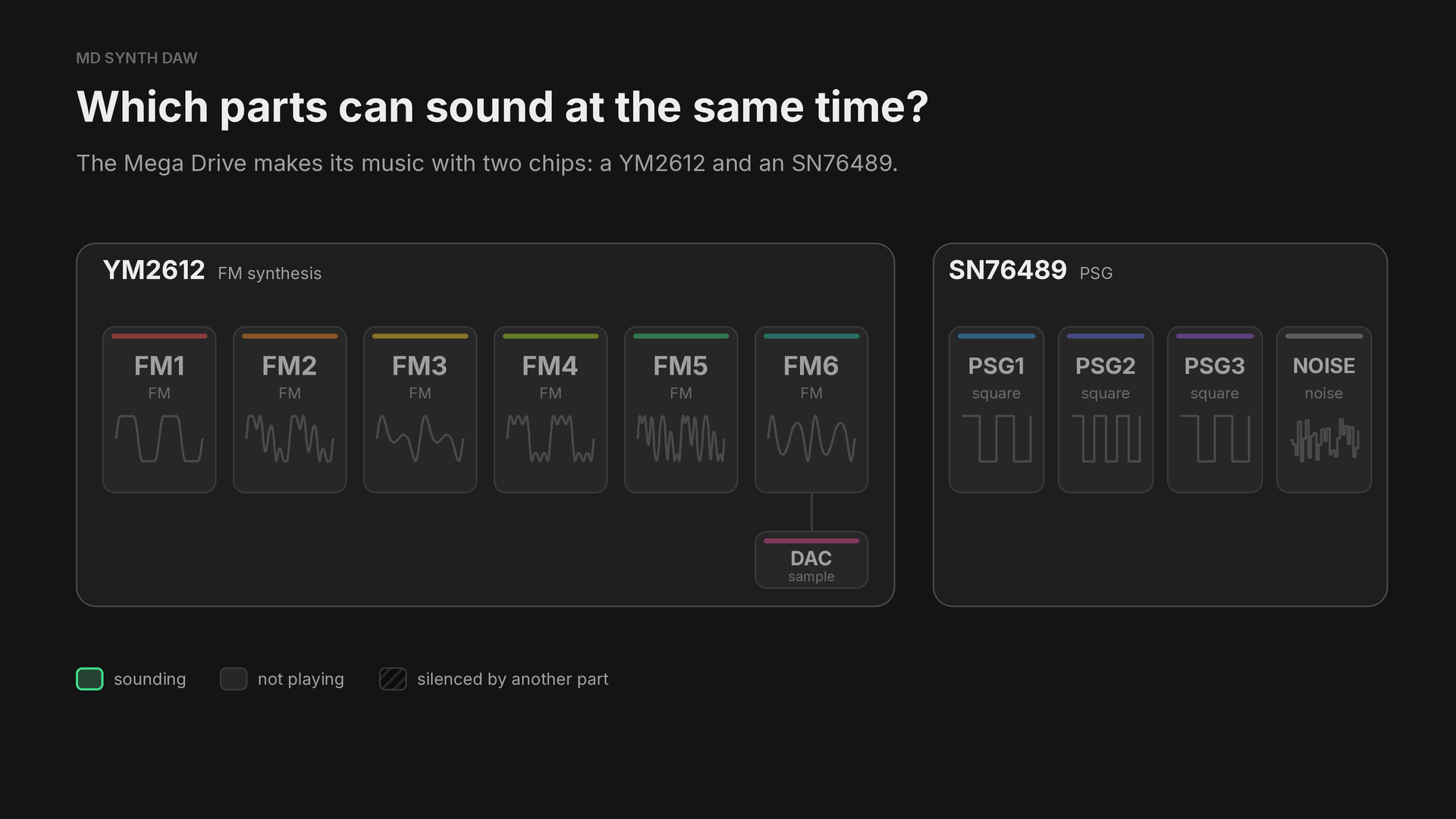The height and width of the screenshot is (819, 1456).
Task: Select the orange color strip on FM2
Action: pos(290,336)
